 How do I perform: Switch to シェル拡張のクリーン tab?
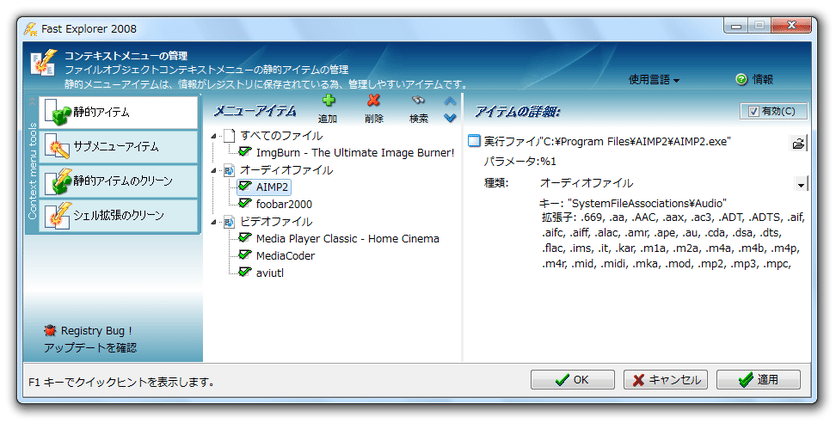point(119,216)
